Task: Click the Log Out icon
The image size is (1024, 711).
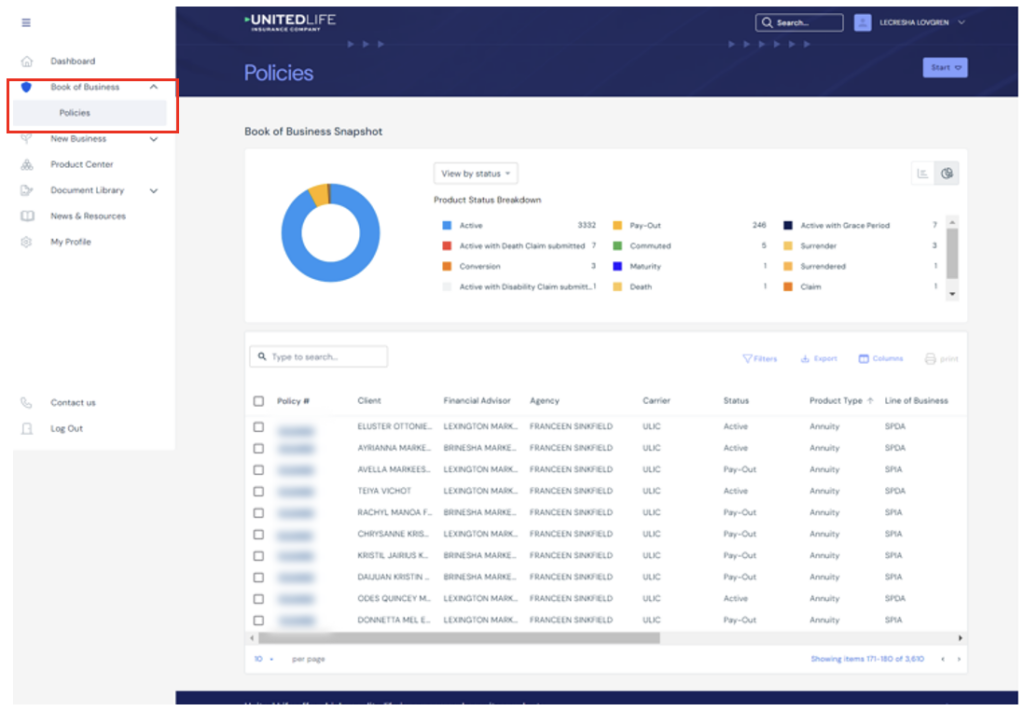Action: [x=27, y=429]
